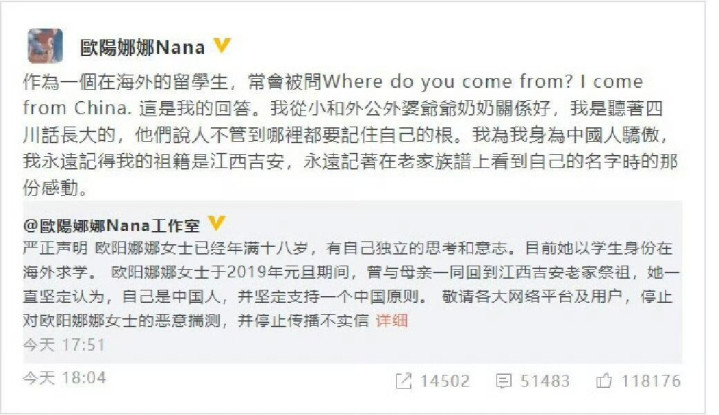Open the @歐陽娜娜Nana工作室 mention link
Image resolution: width=719 pixels, height=415 pixels.
tap(111, 225)
